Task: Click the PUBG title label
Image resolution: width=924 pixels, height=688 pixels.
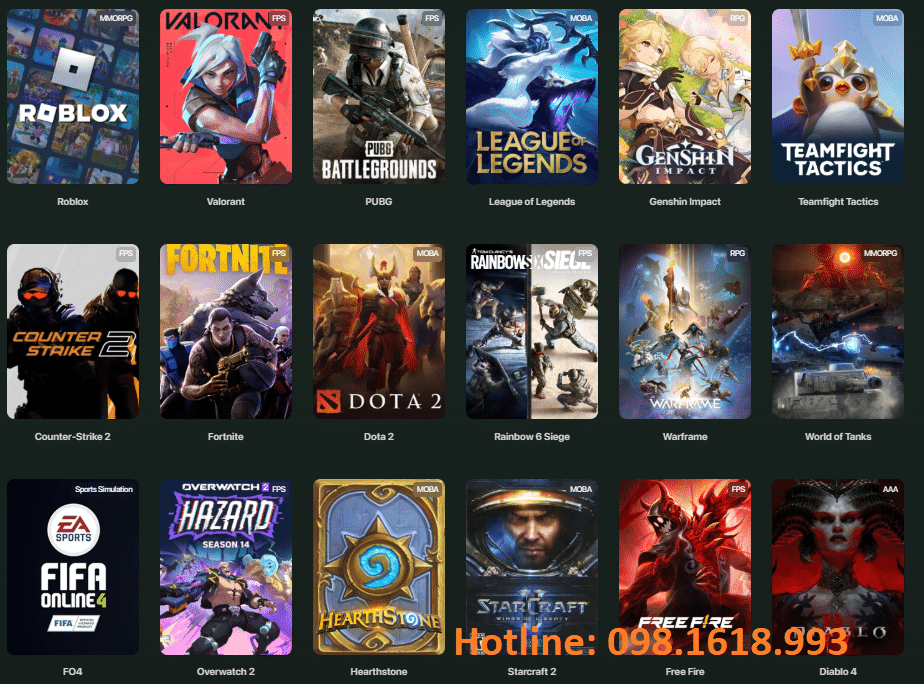Action: click(379, 201)
